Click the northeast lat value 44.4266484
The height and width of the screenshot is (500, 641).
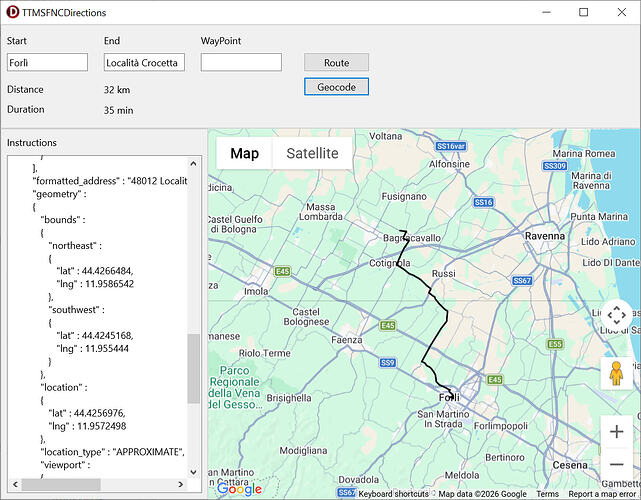click(x=107, y=271)
